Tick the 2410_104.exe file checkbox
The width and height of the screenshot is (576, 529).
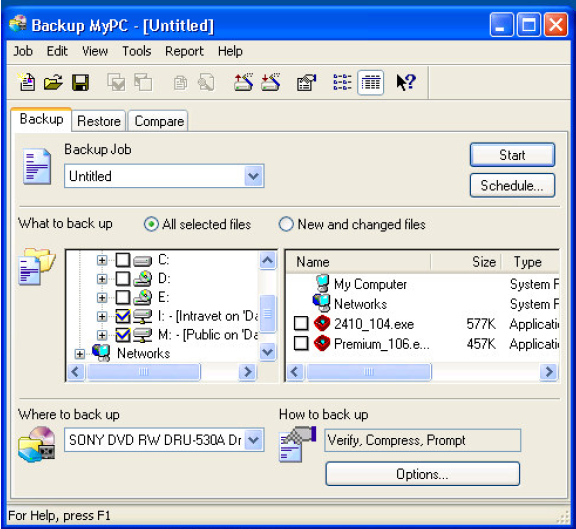301,324
